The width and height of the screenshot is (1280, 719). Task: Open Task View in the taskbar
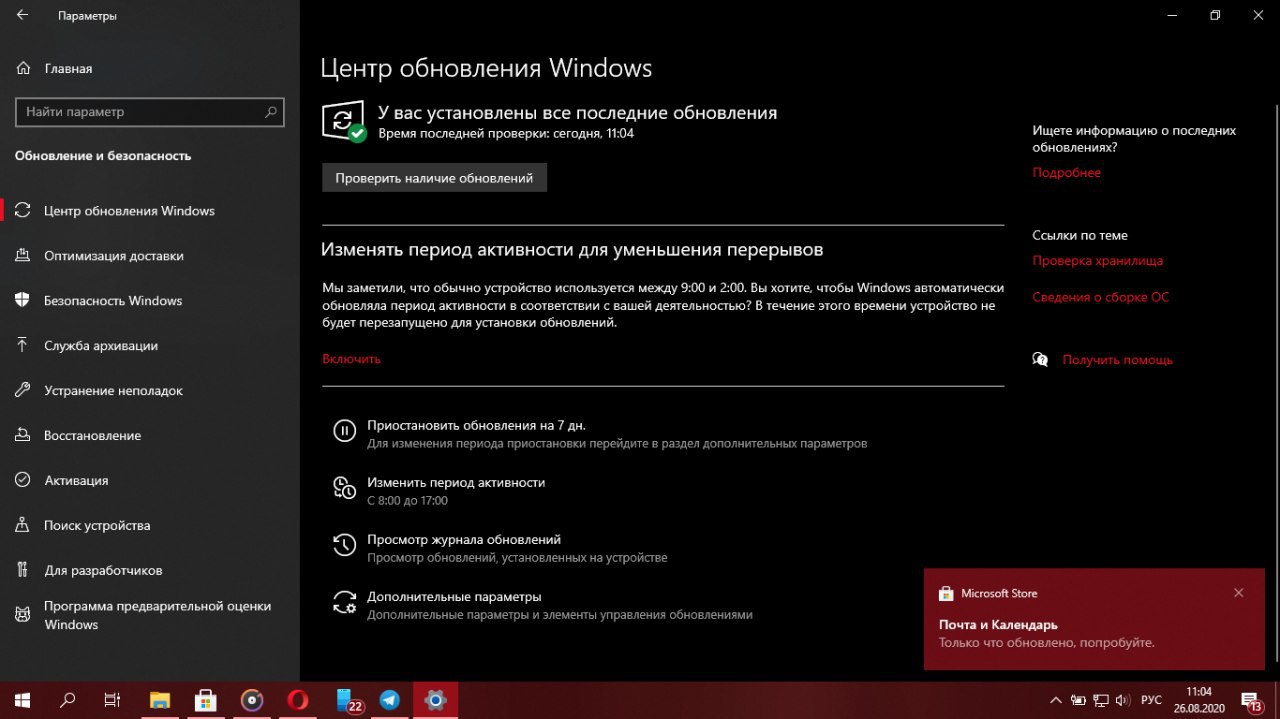(113, 700)
